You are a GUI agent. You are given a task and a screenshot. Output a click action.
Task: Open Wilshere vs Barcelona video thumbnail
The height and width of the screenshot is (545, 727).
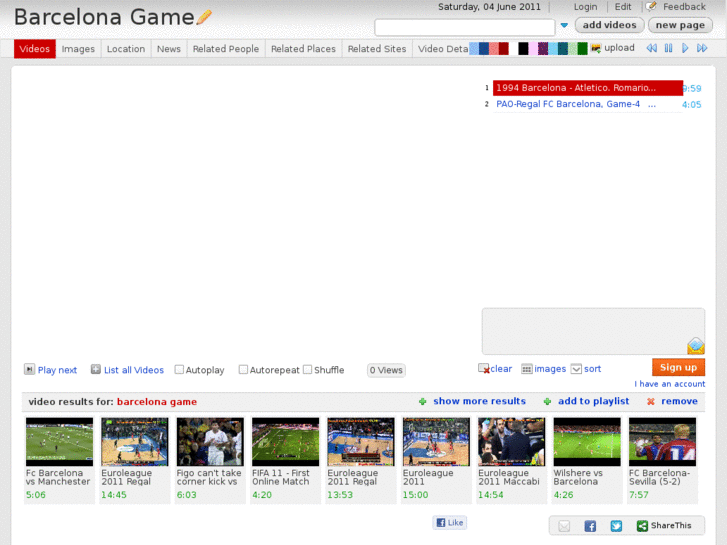(587, 442)
